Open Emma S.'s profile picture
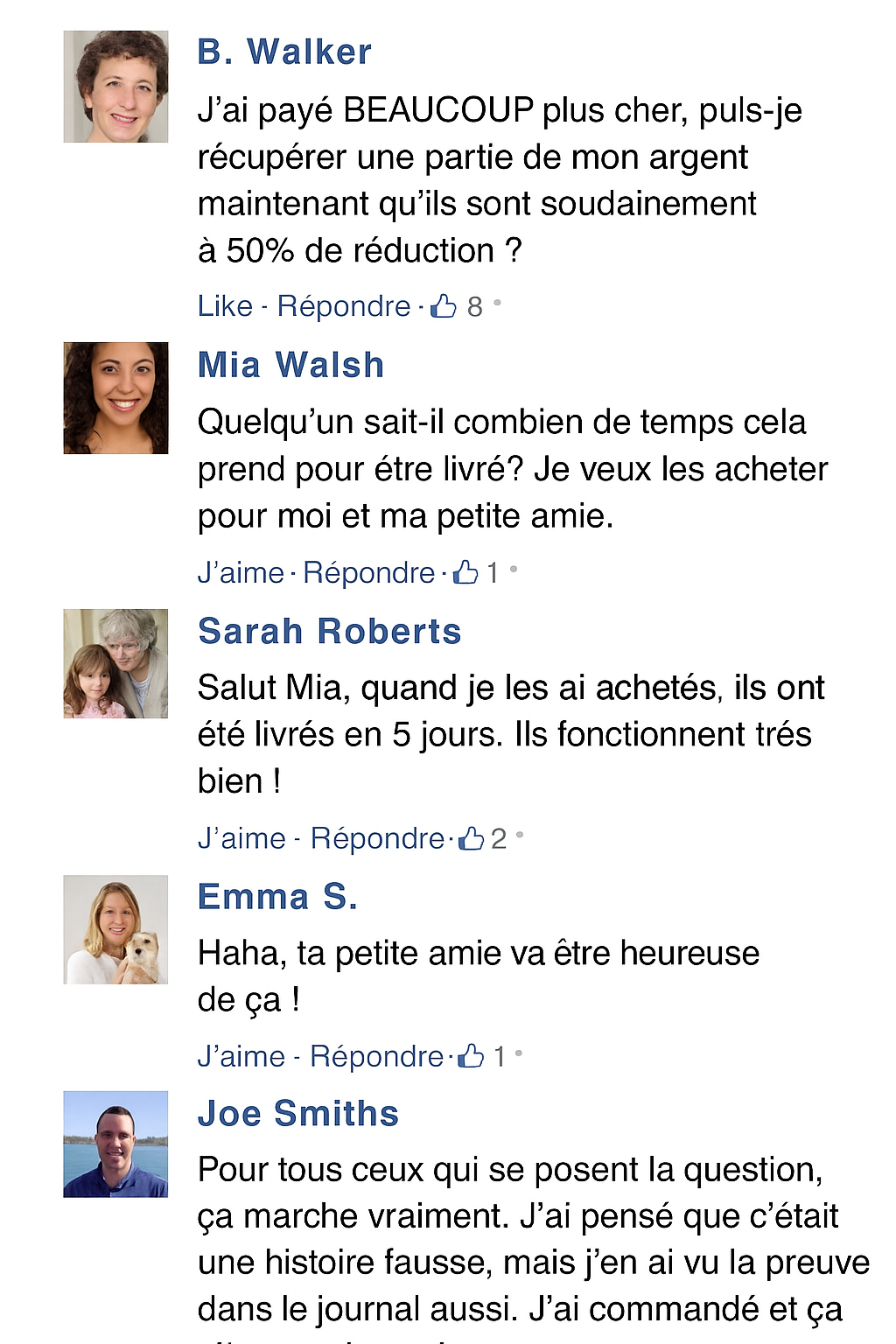 click(x=115, y=929)
